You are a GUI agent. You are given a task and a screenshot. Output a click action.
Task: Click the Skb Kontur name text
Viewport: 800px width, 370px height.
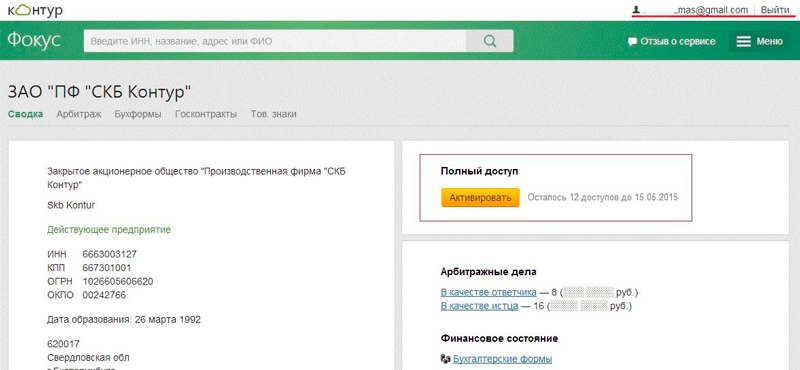click(x=71, y=205)
